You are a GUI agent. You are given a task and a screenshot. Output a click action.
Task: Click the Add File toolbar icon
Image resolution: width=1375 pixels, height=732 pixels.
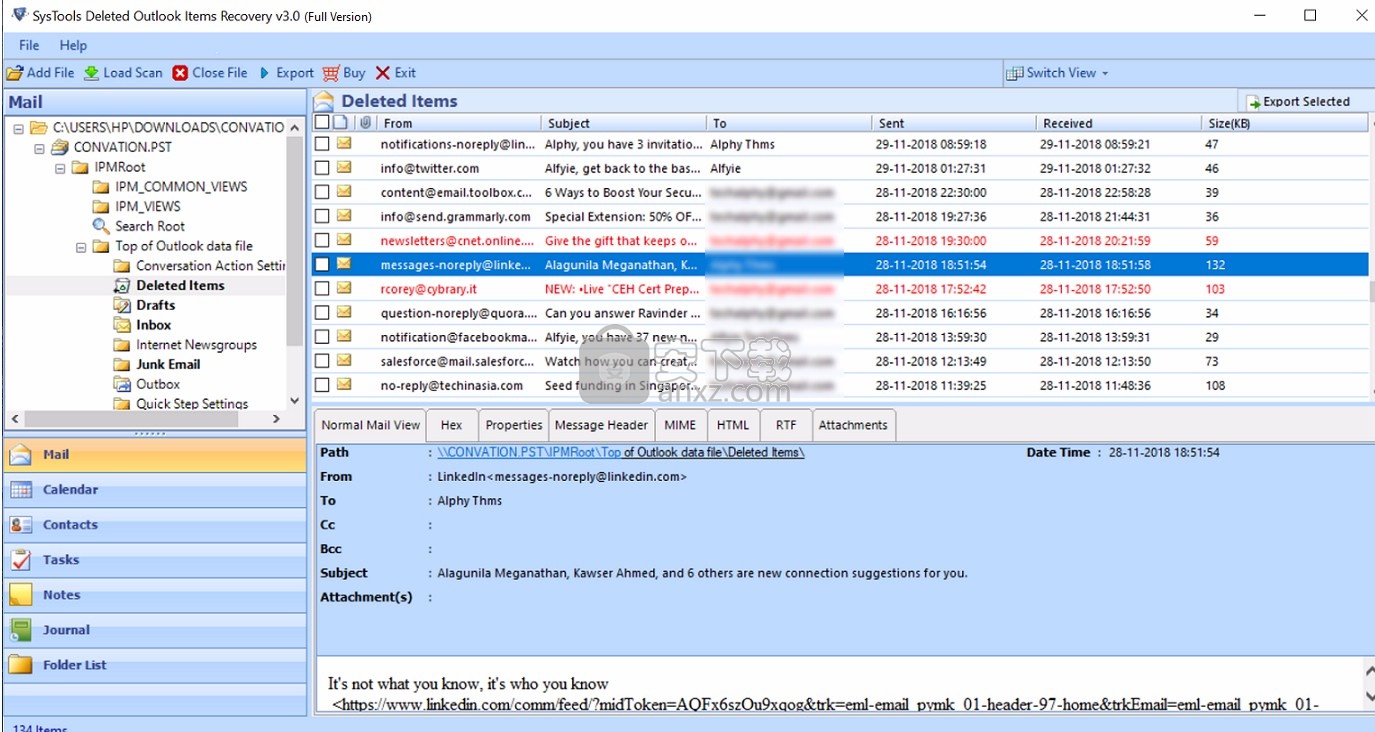point(14,73)
